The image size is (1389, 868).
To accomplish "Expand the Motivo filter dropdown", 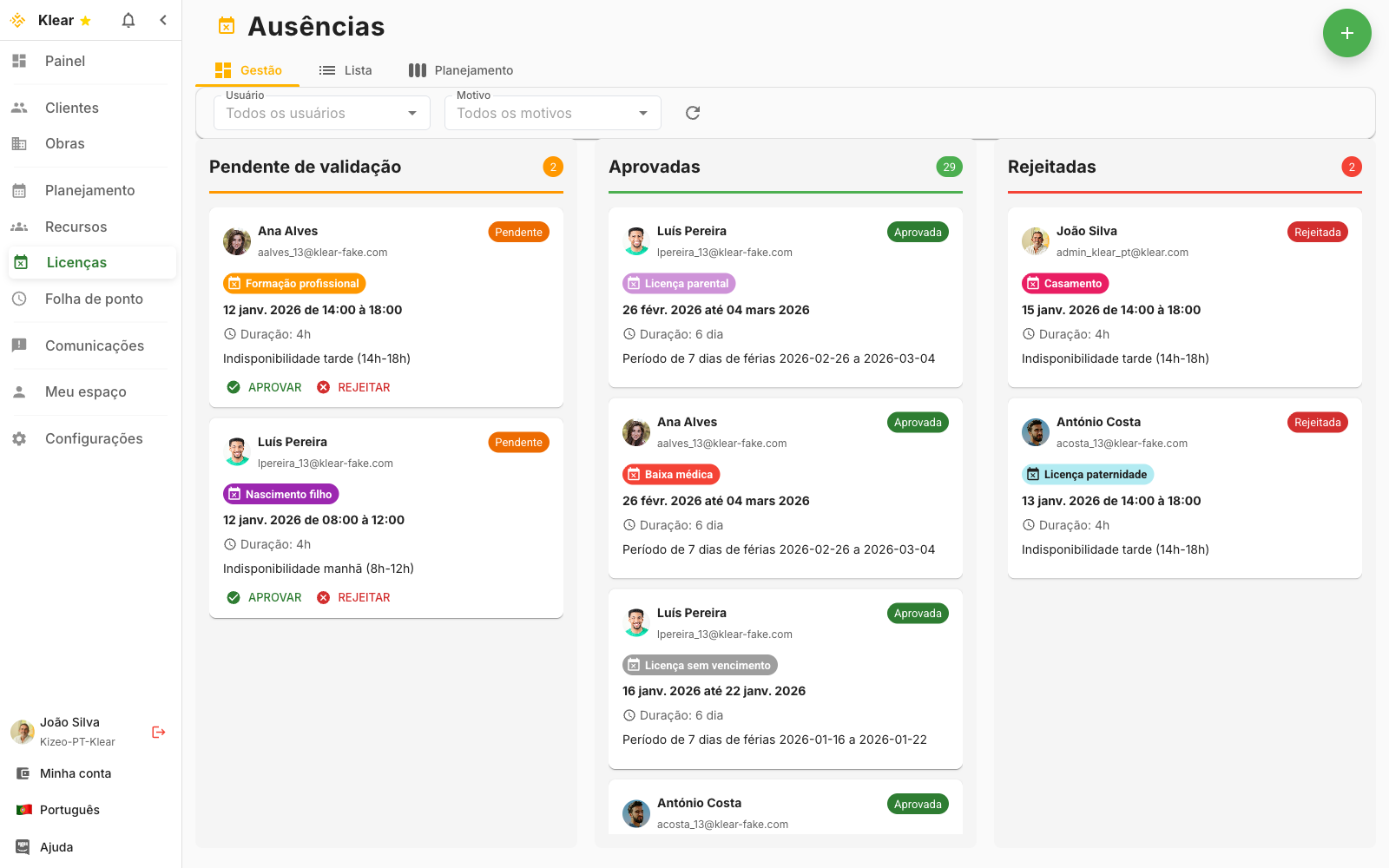I will 552,113.
